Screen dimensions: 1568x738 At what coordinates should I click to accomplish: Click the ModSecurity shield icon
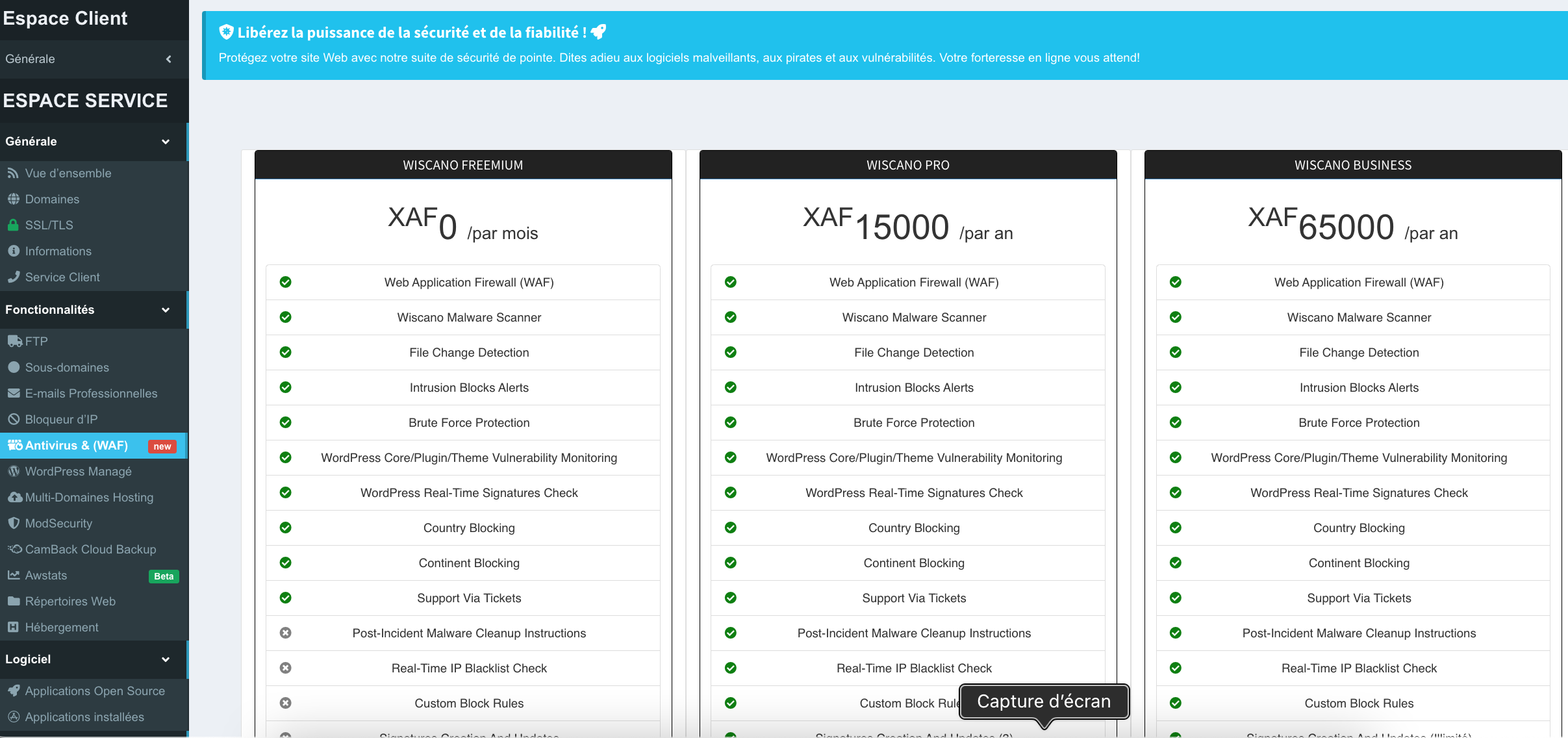pyautogui.click(x=13, y=524)
